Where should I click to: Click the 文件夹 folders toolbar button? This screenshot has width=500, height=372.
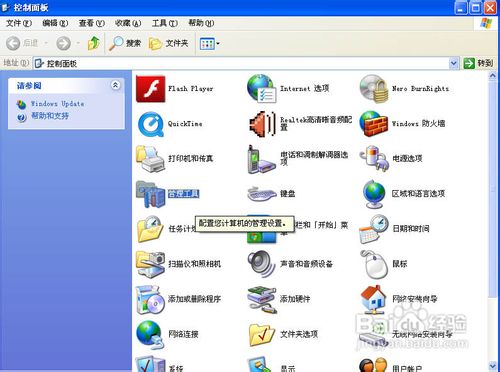point(169,43)
